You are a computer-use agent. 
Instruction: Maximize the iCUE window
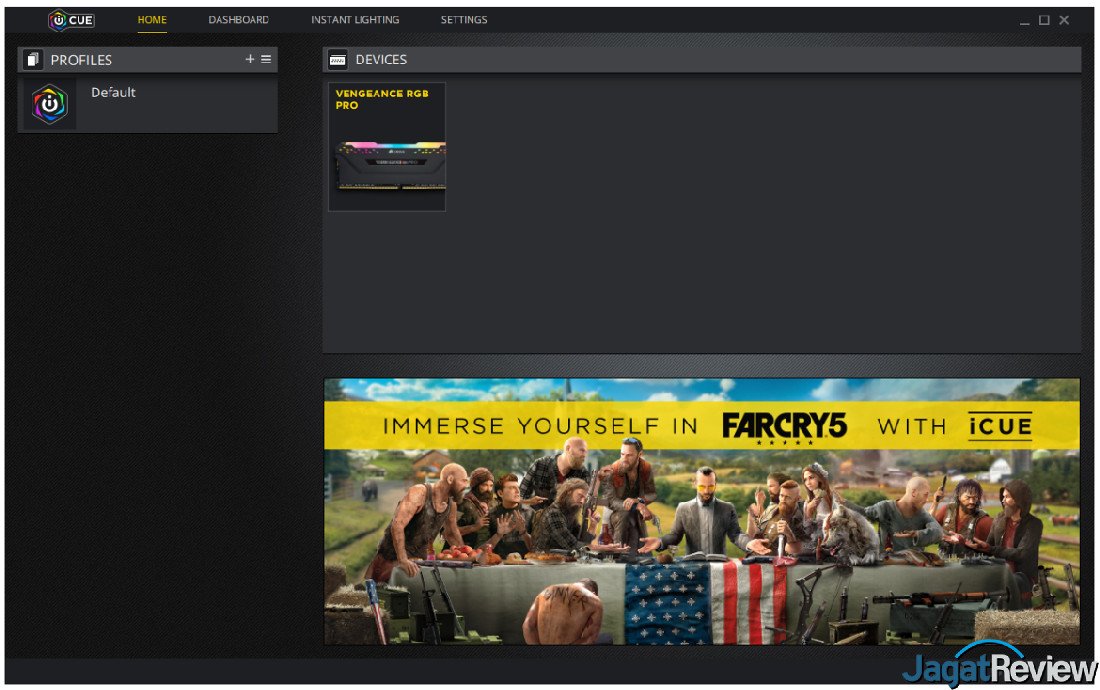pyautogui.click(x=1044, y=20)
